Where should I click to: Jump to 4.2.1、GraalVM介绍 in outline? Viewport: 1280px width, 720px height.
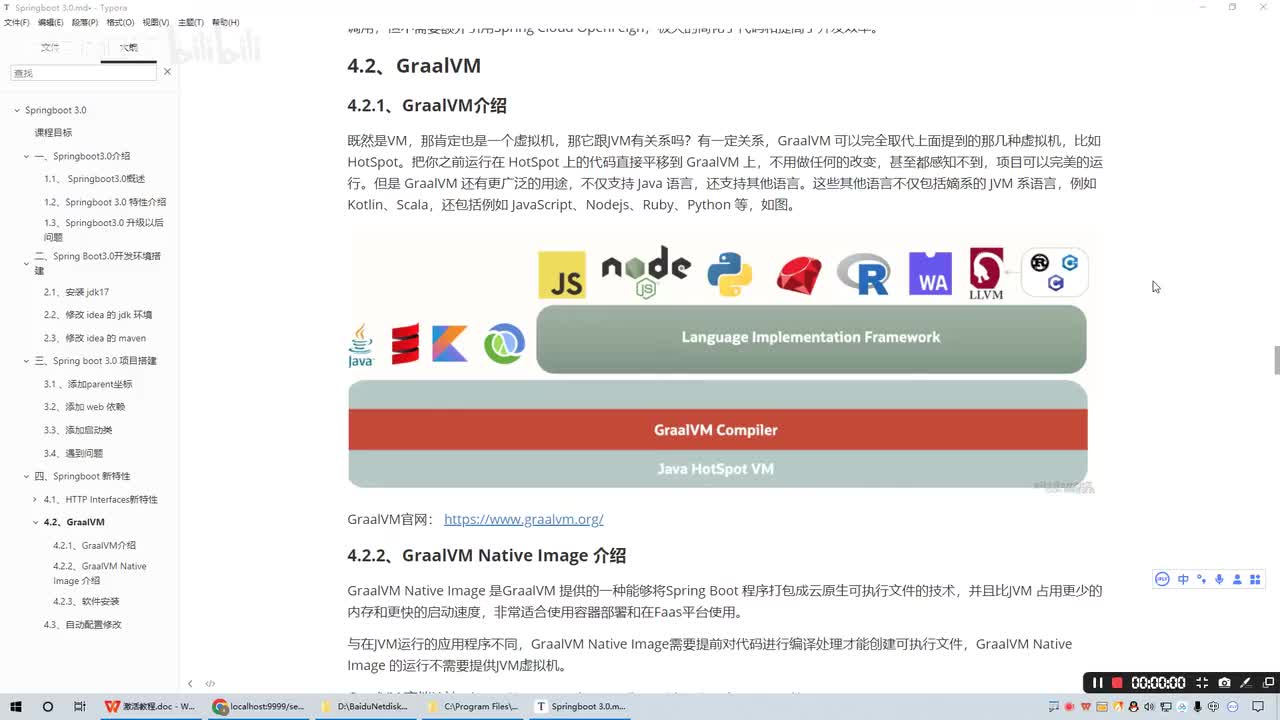click(94, 545)
